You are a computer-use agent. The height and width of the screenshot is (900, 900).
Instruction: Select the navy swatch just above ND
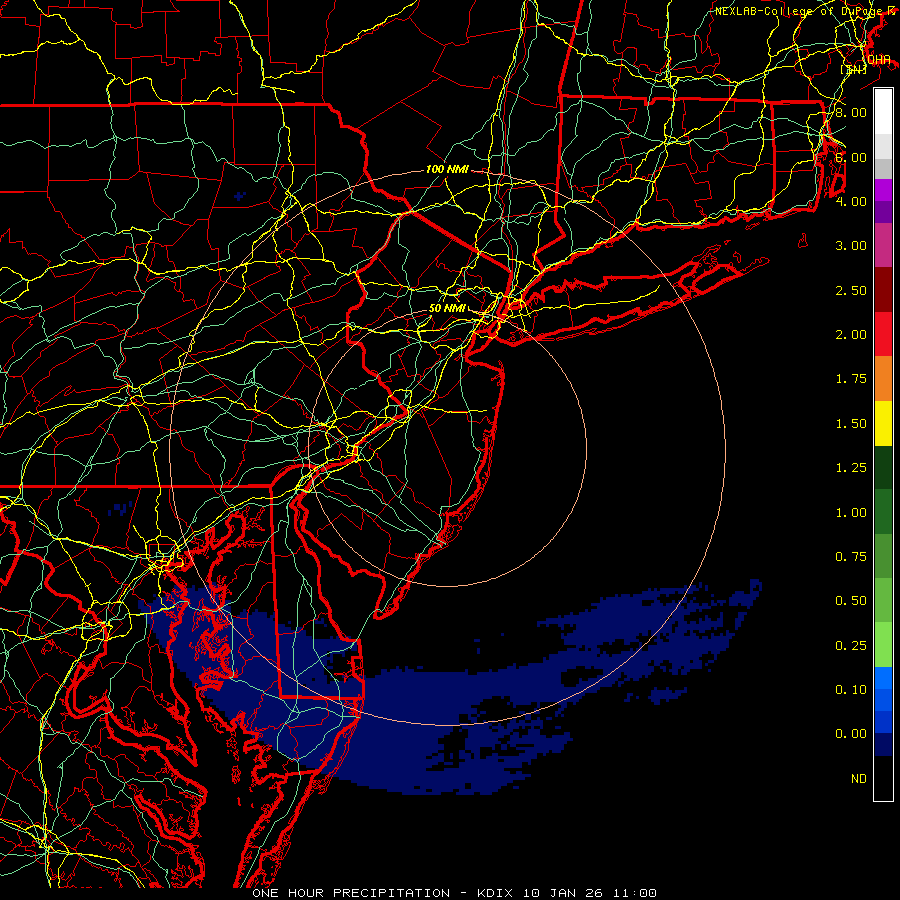(883, 745)
